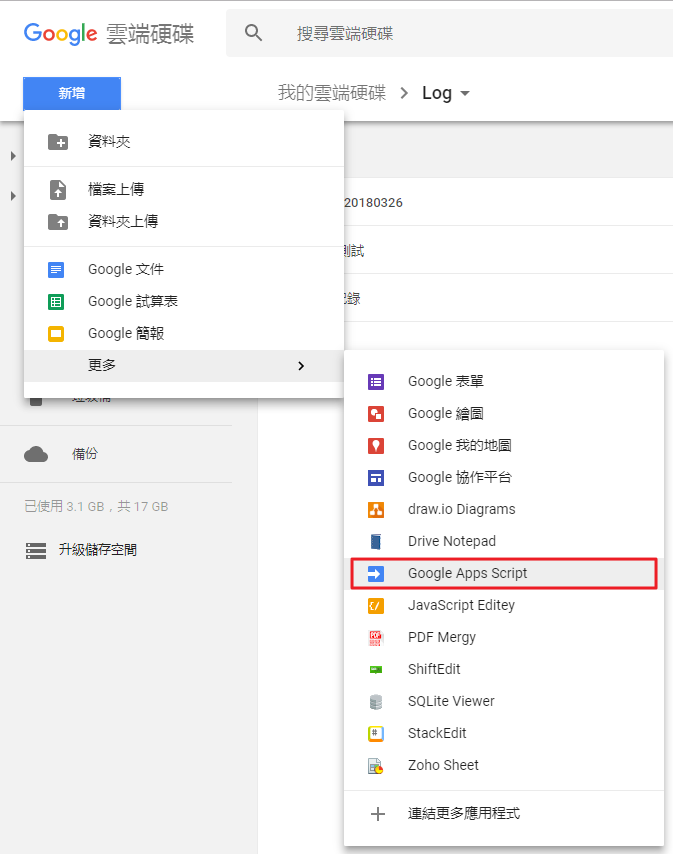Click the yellow Google Slides icon

[x=56, y=333]
